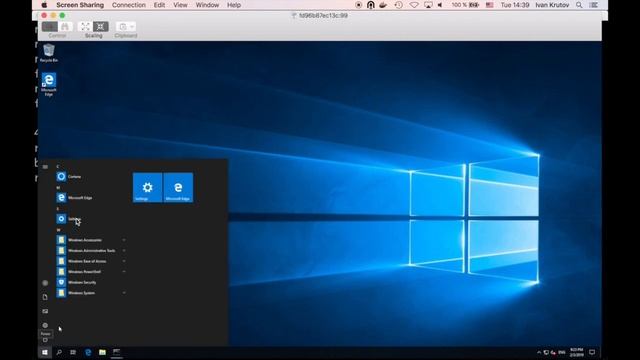This screenshot has height=360, width=640.
Task: Open Spotlight search magnifier
Action: point(579,5)
